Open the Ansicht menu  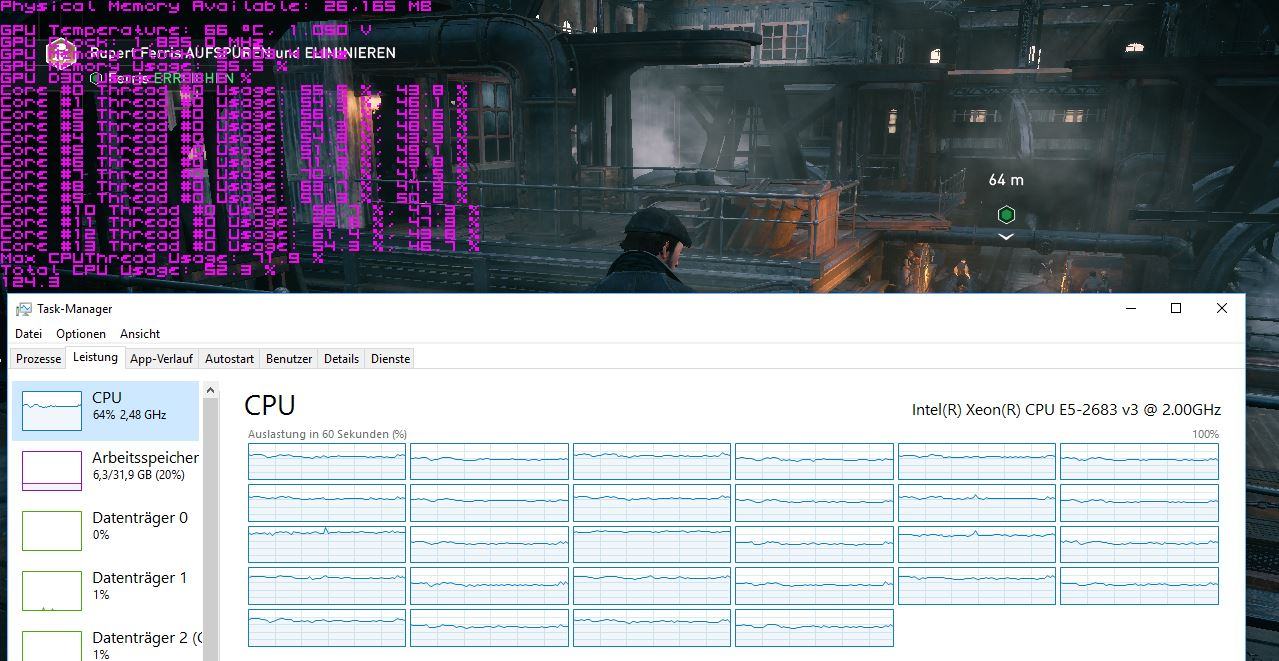click(x=140, y=334)
